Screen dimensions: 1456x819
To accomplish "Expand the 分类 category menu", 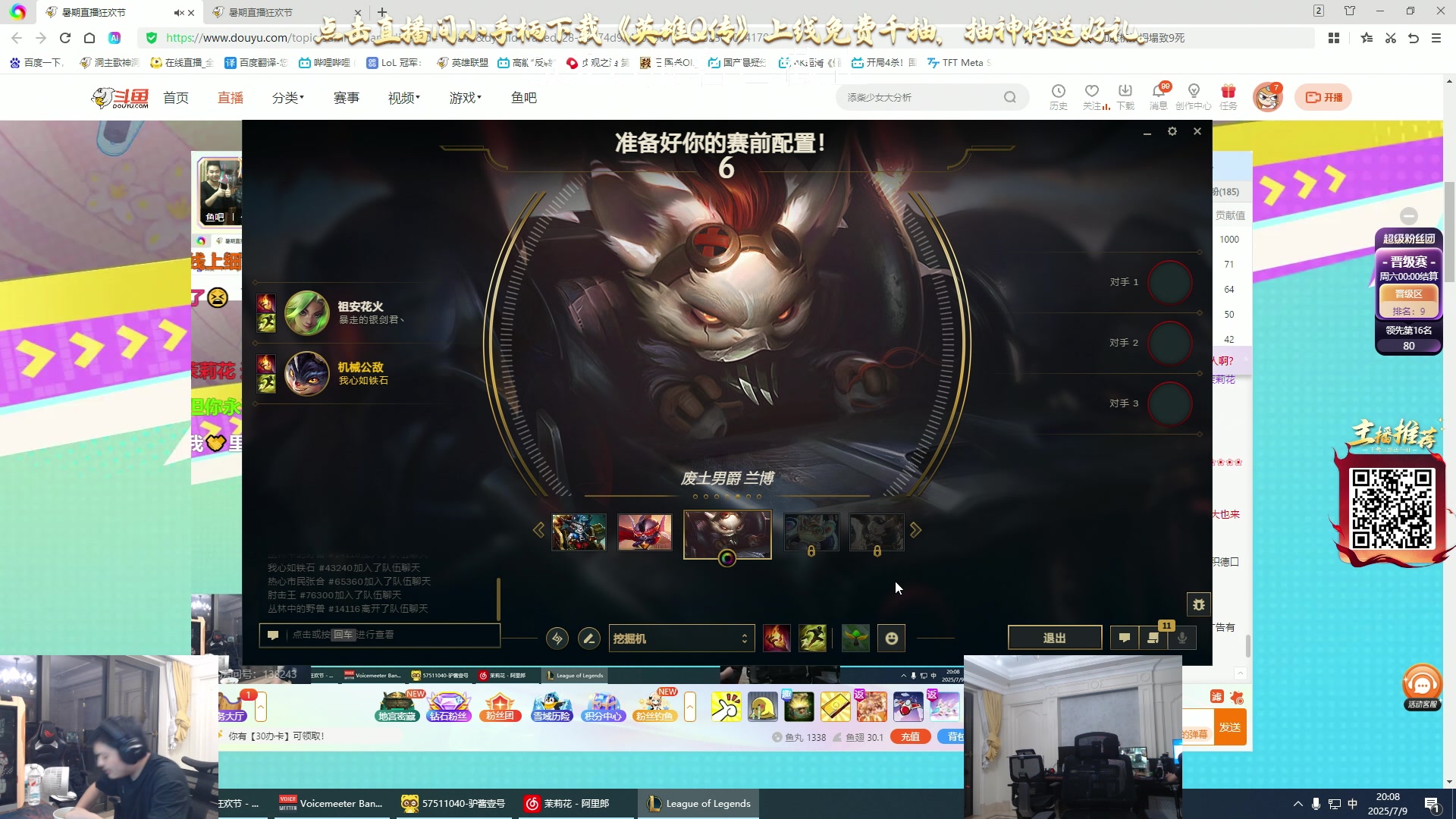I will 288,98.
